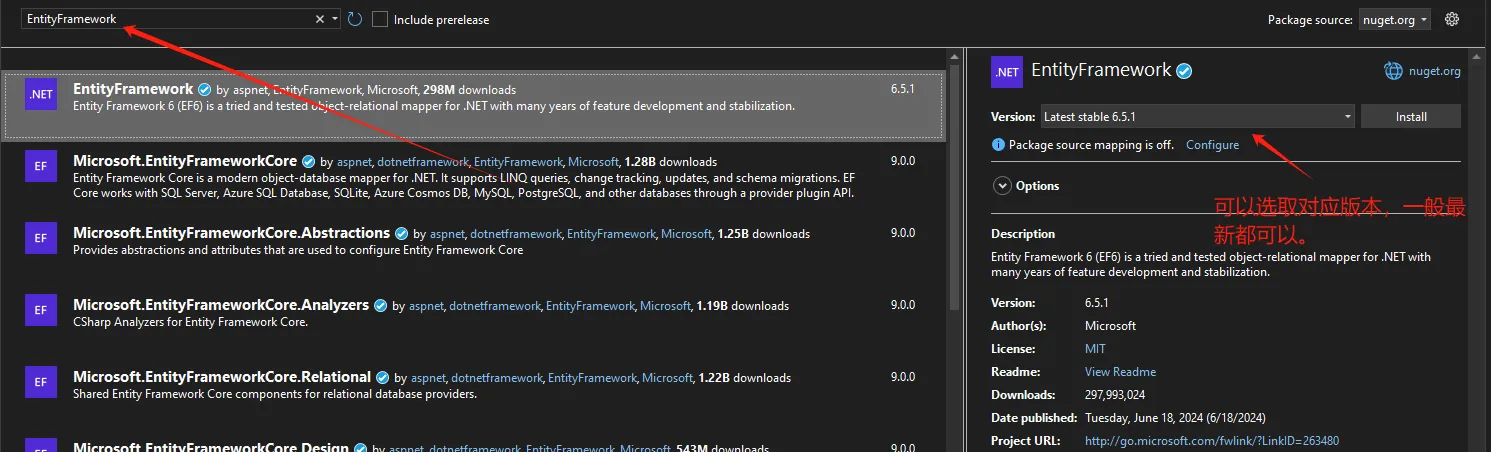Click verified badge beside EntityFrameworkCore.Abstractions
Image resolution: width=1491 pixels, height=452 pixels.
click(401, 234)
